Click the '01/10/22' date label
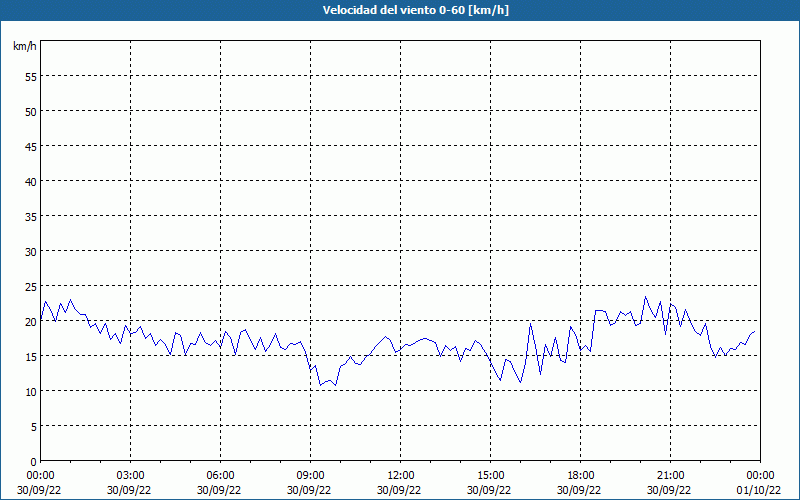The image size is (800, 500). (758, 490)
